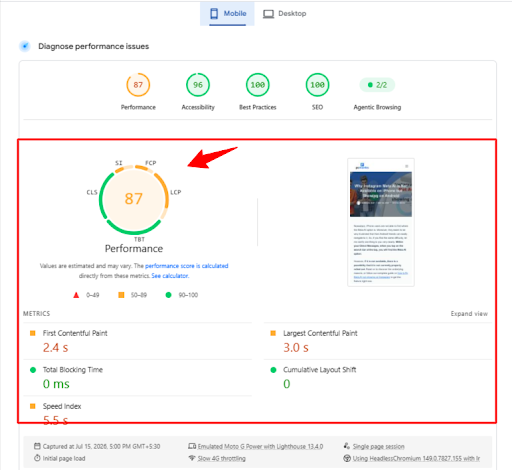Click the SI segment label on gauge
This screenshot has height=470, width=512.
pyautogui.click(x=119, y=163)
